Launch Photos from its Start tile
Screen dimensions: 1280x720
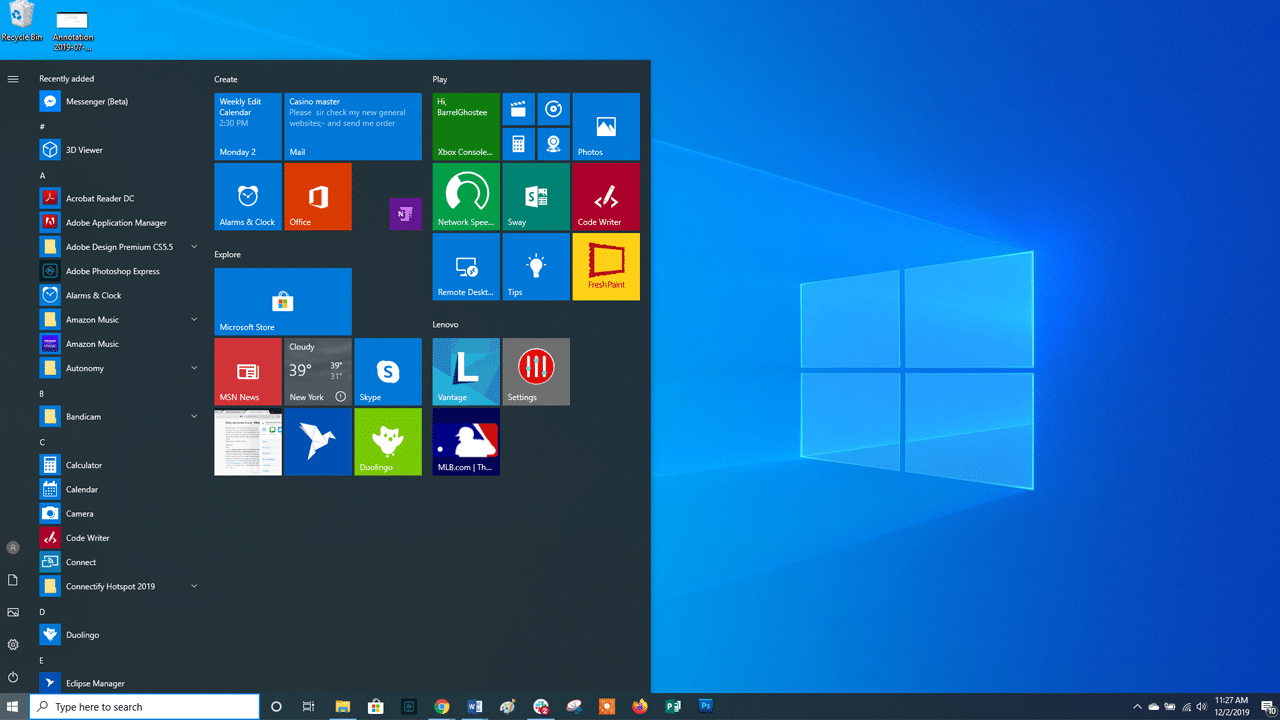tap(605, 126)
